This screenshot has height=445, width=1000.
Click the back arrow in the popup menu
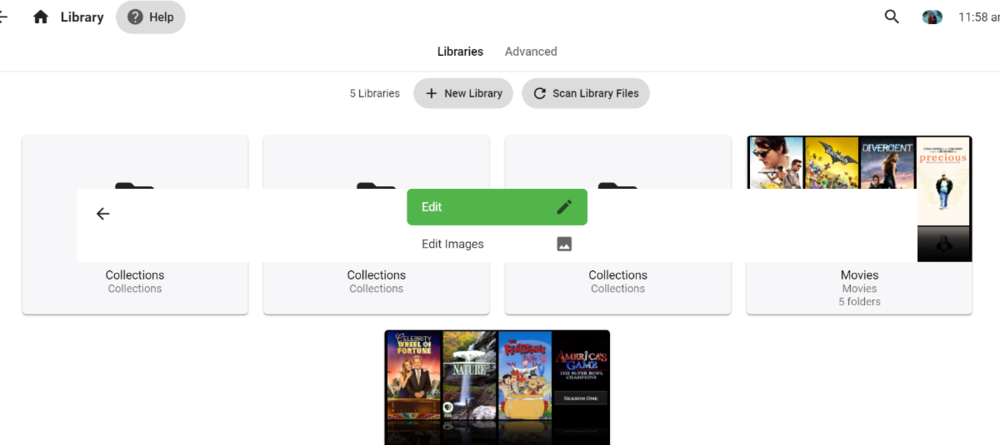click(103, 214)
